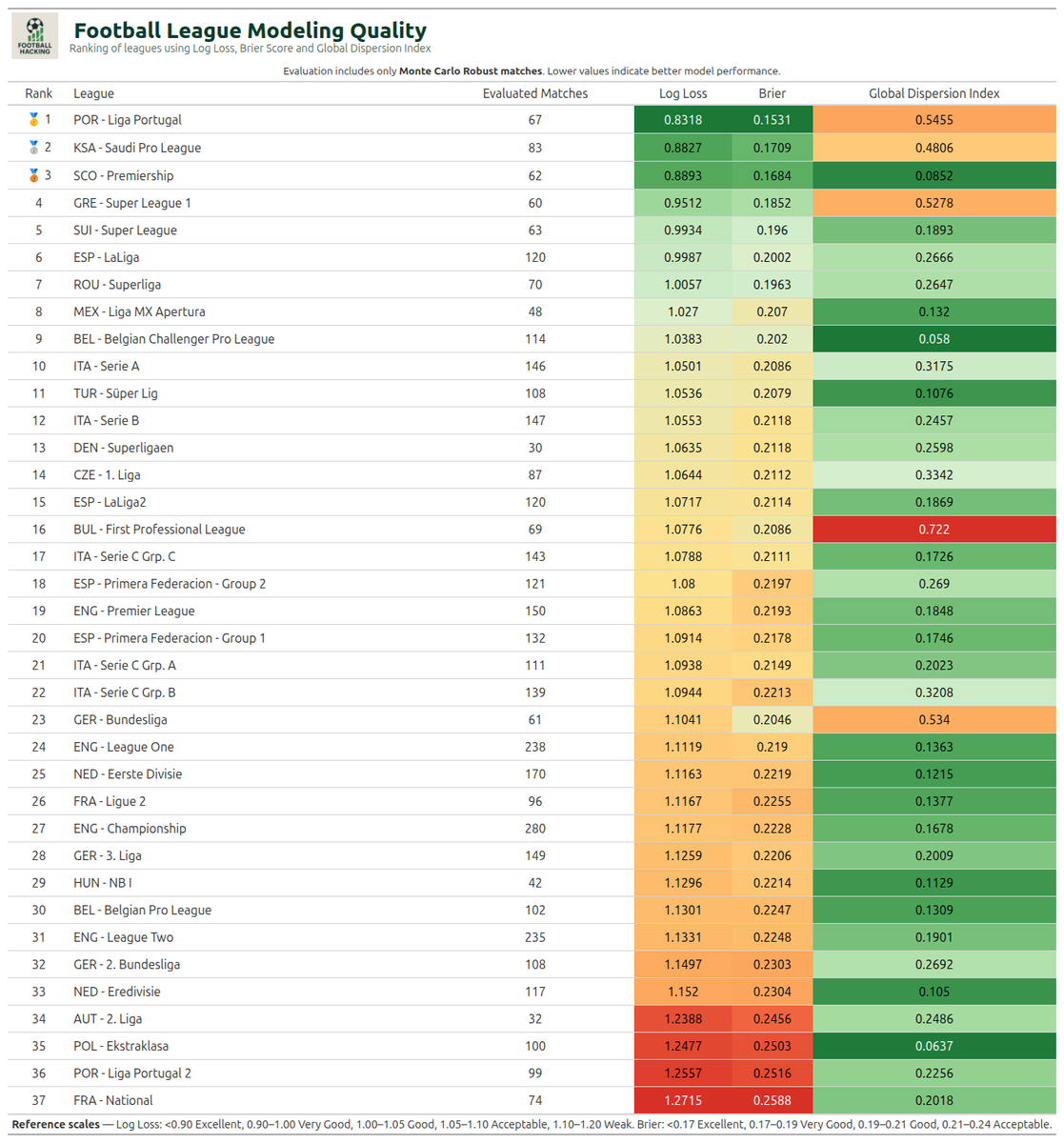
Task: Select the POL - Ekstraklasa league name
Action: point(121,1046)
